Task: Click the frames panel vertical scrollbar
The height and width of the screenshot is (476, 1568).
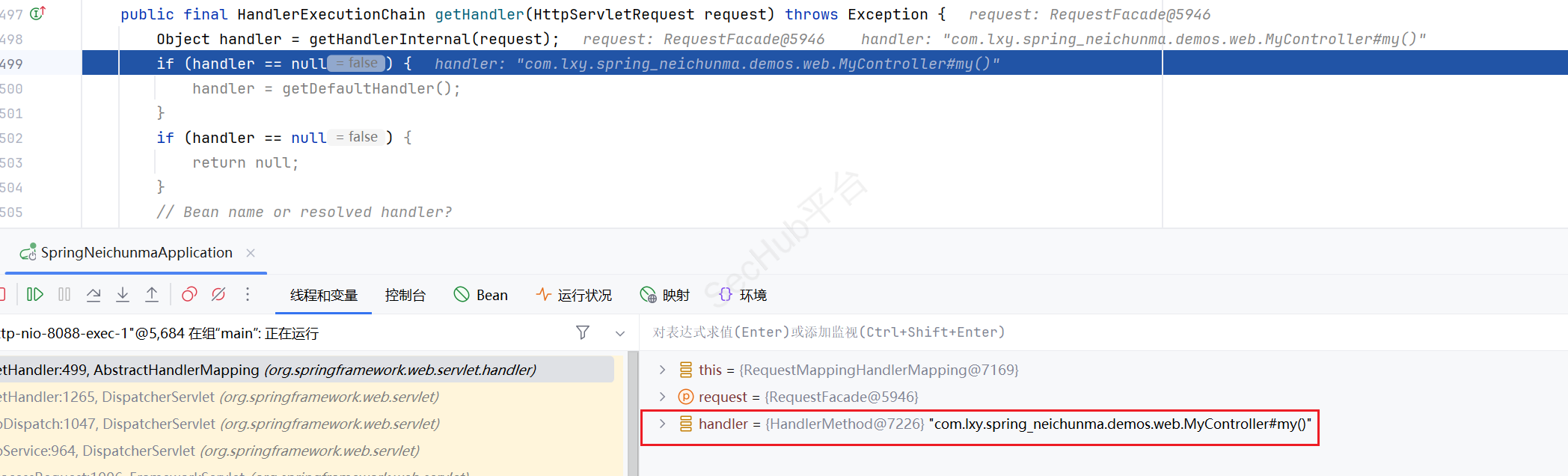Action: pyautogui.click(x=633, y=412)
